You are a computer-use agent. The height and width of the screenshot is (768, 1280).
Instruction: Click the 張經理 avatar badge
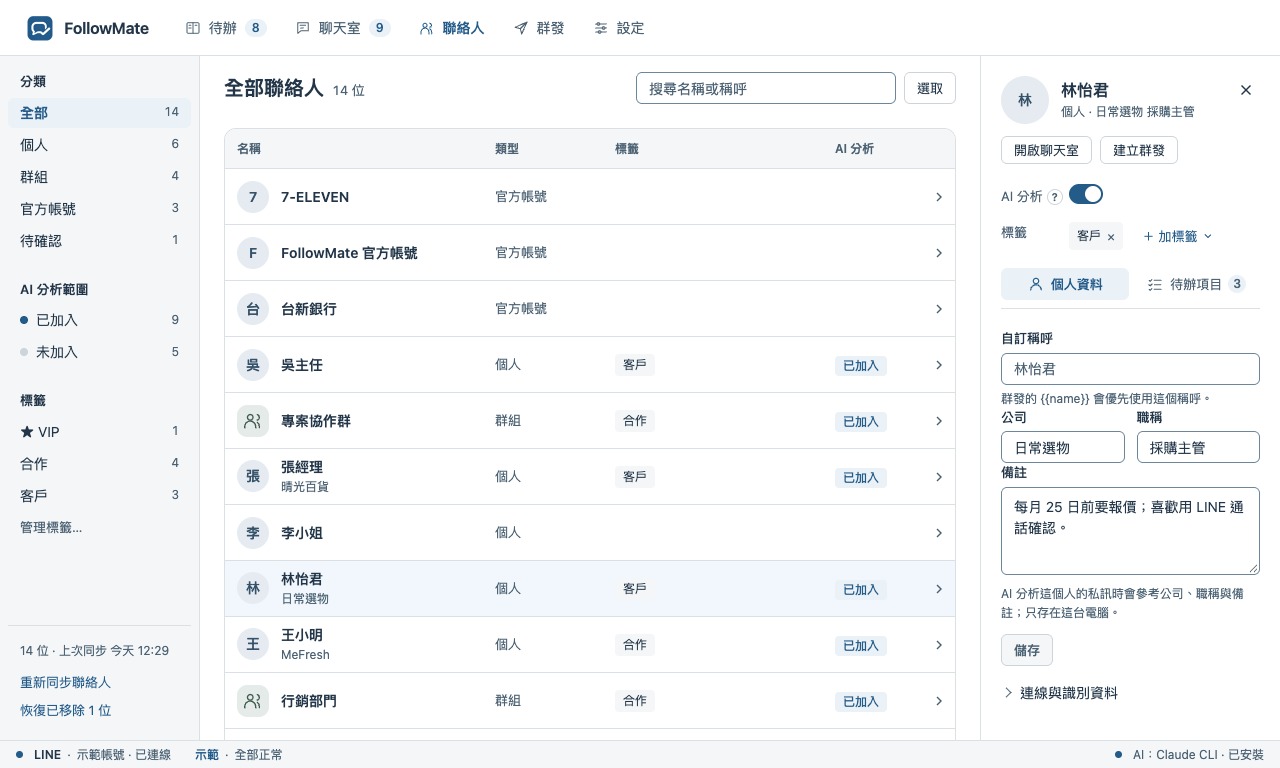(x=253, y=477)
